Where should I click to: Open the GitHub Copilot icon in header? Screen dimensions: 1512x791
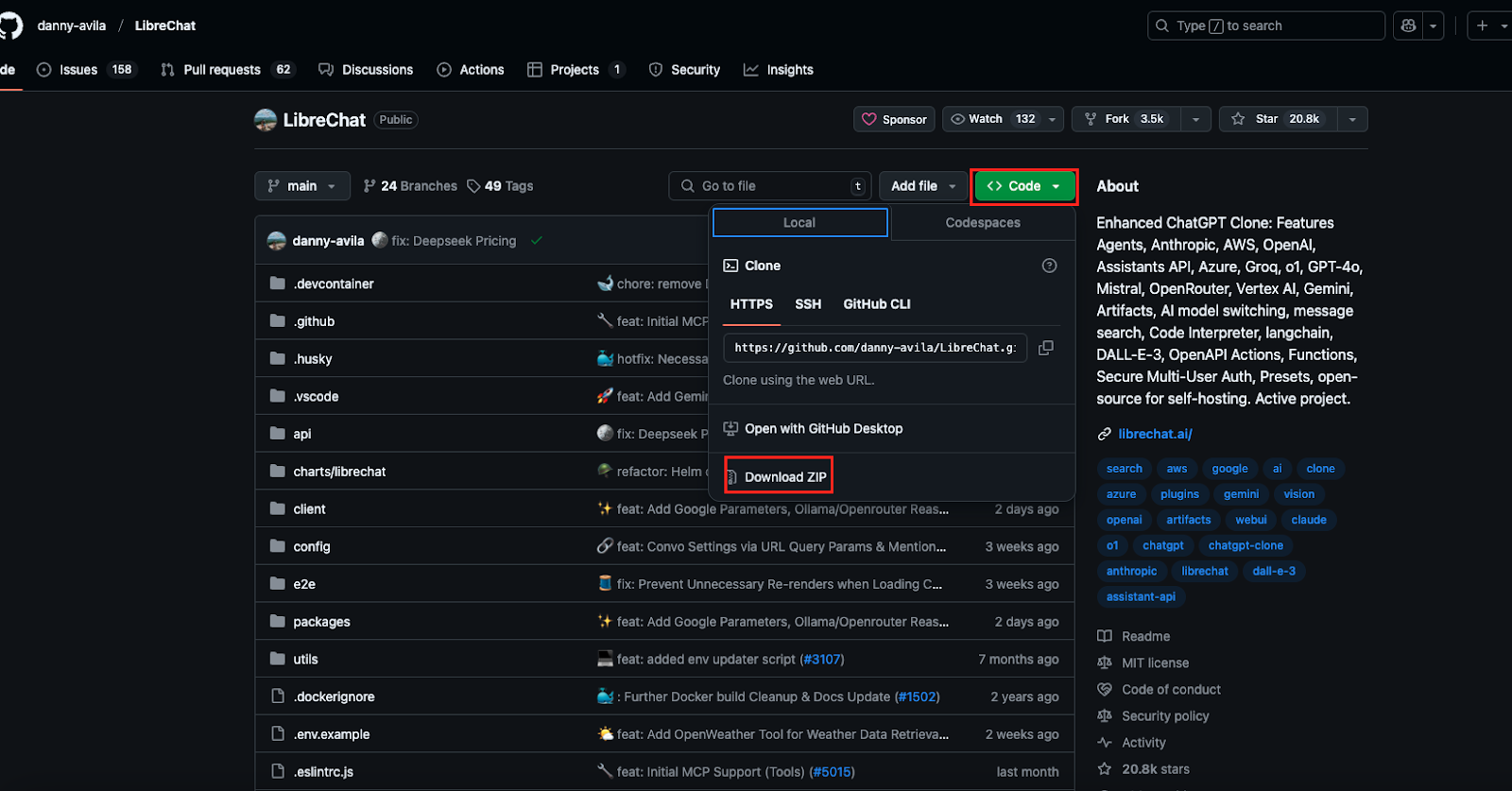(x=1408, y=26)
